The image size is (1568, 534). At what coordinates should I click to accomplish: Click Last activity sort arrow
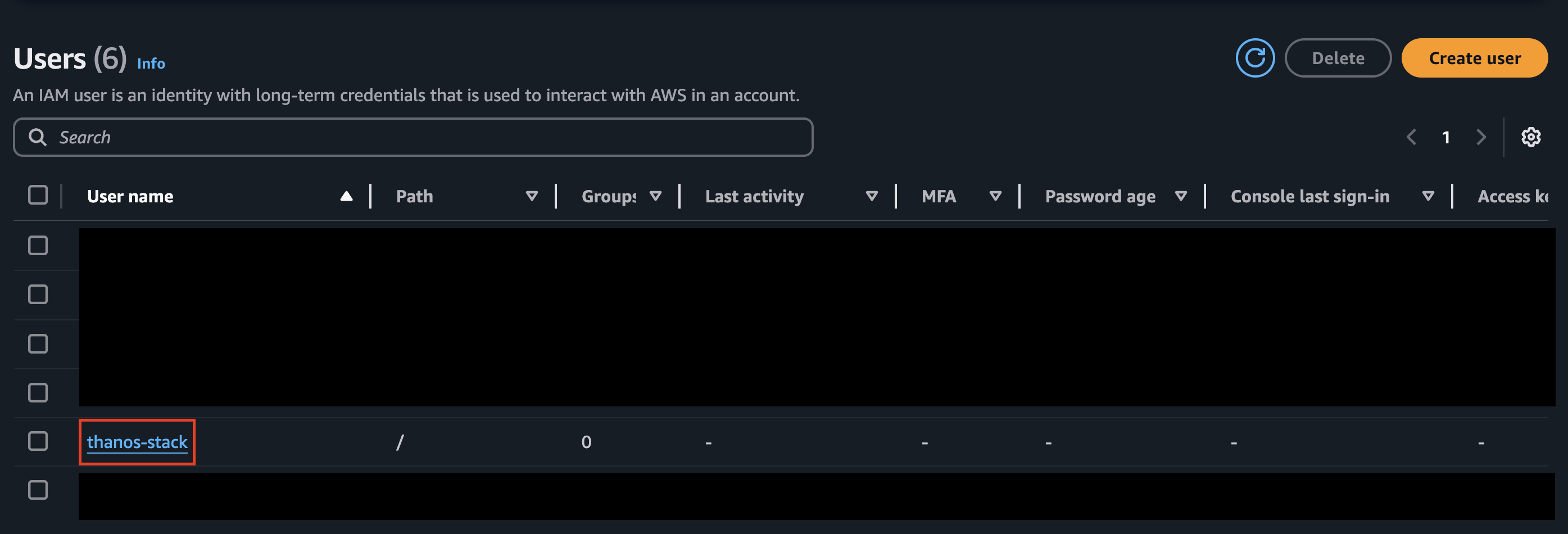(x=872, y=196)
